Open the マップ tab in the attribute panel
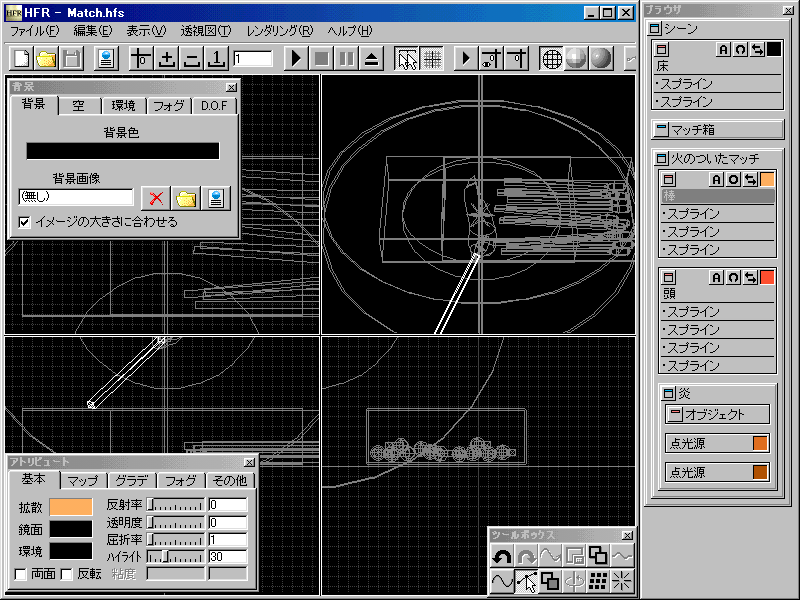The width and height of the screenshot is (800, 600). pos(83,481)
